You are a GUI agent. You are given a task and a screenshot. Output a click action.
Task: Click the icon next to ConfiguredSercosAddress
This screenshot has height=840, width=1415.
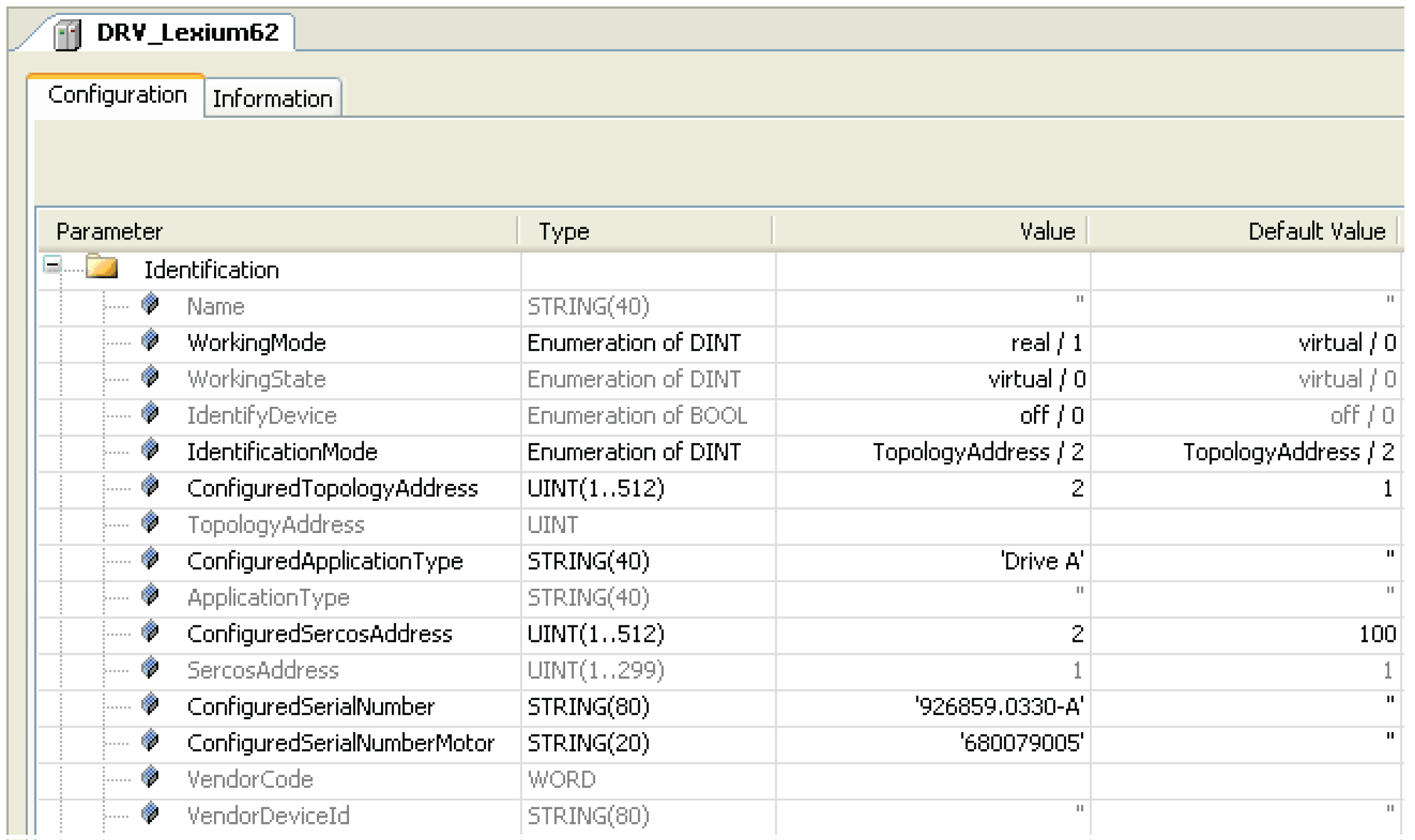click(150, 631)
